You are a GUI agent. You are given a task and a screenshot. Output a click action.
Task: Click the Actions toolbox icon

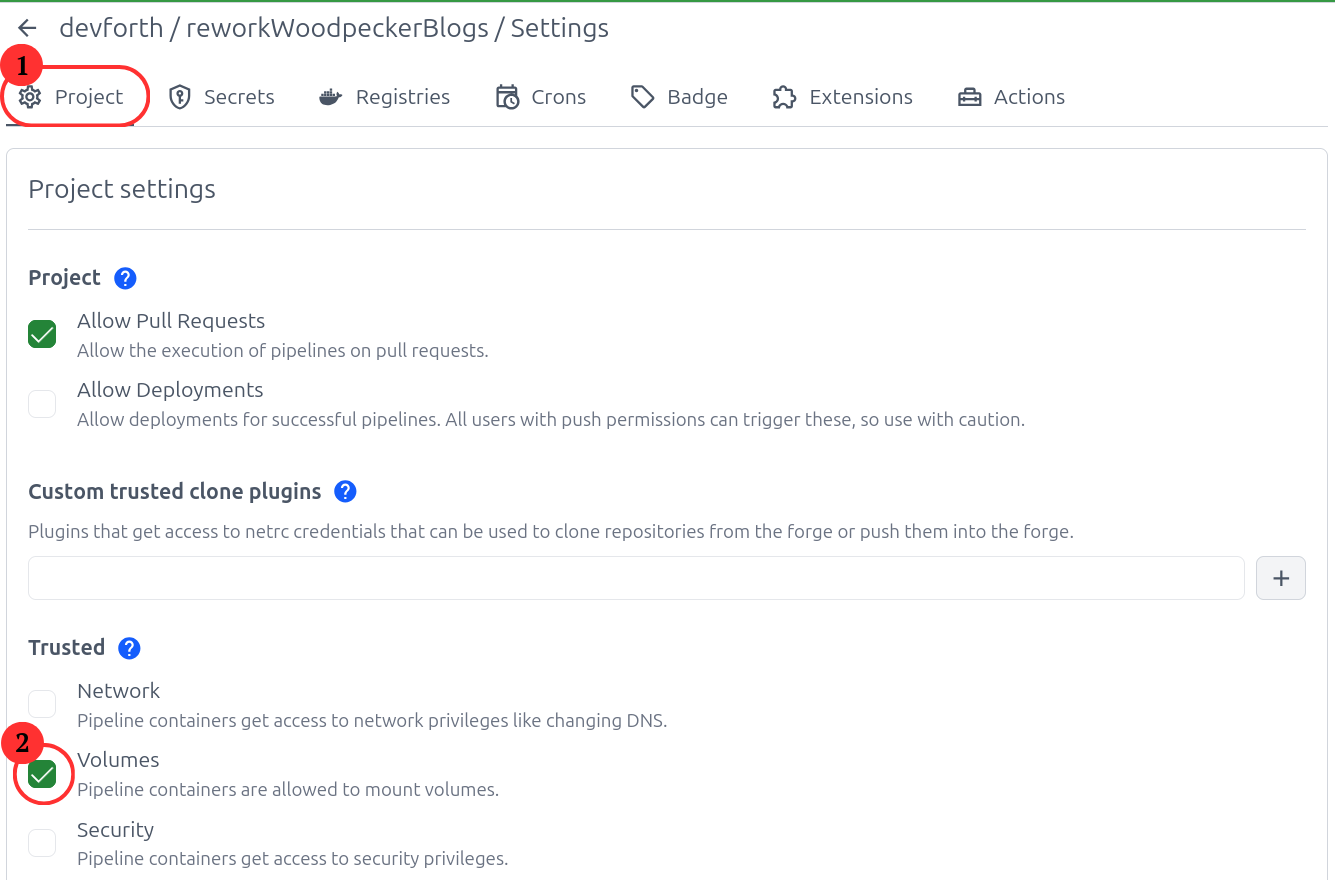pyautogui.click(x=969, y=97)
